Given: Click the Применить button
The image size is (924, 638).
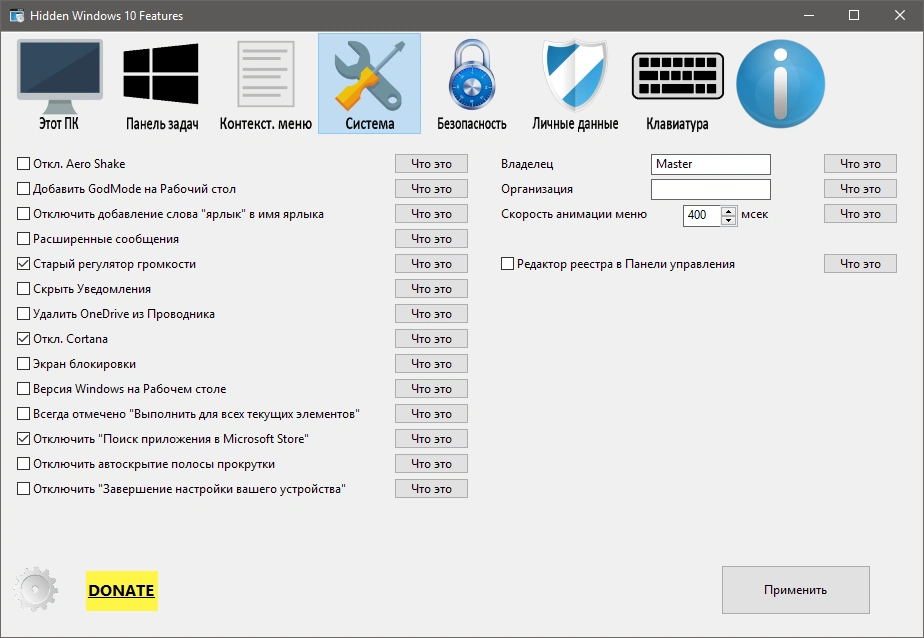Looking at the screenshot, I should (x=796, y=590).
